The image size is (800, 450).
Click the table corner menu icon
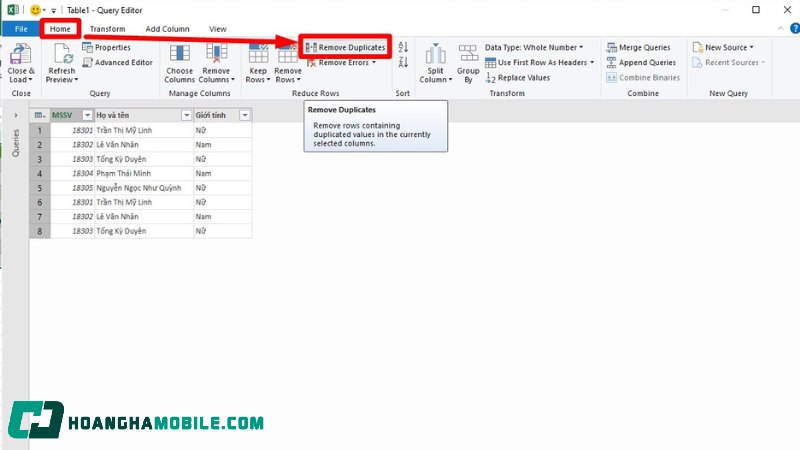(x=39, y=115)
